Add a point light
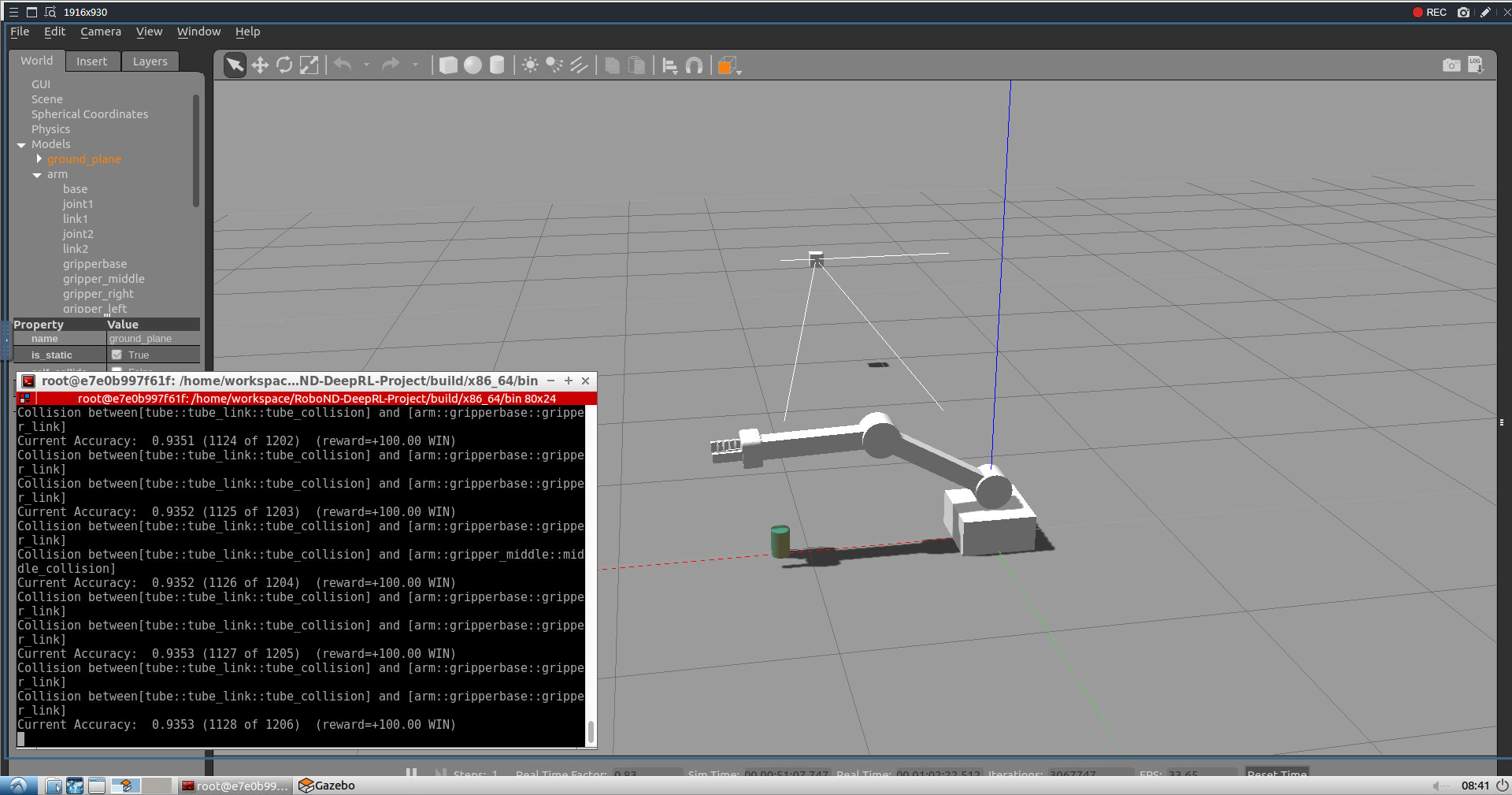Image resolution: width=1512 pixels, height=795 pixels. pos(530,65)
